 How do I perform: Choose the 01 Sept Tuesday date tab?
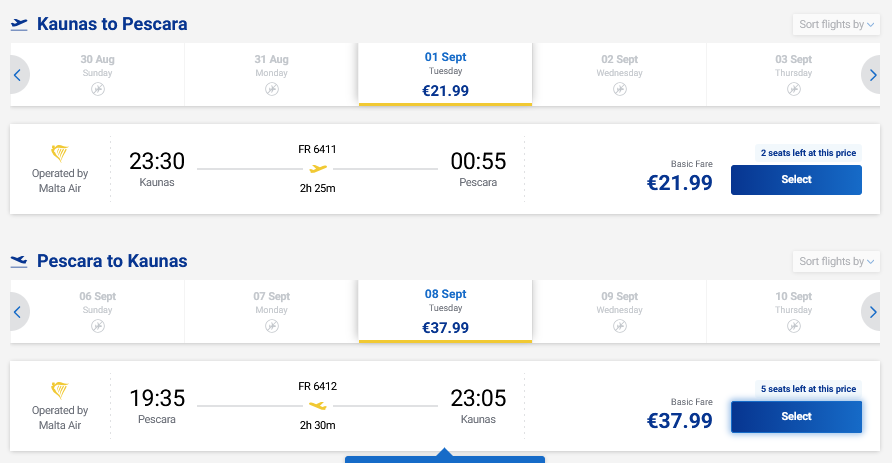(x=445, y=75)
